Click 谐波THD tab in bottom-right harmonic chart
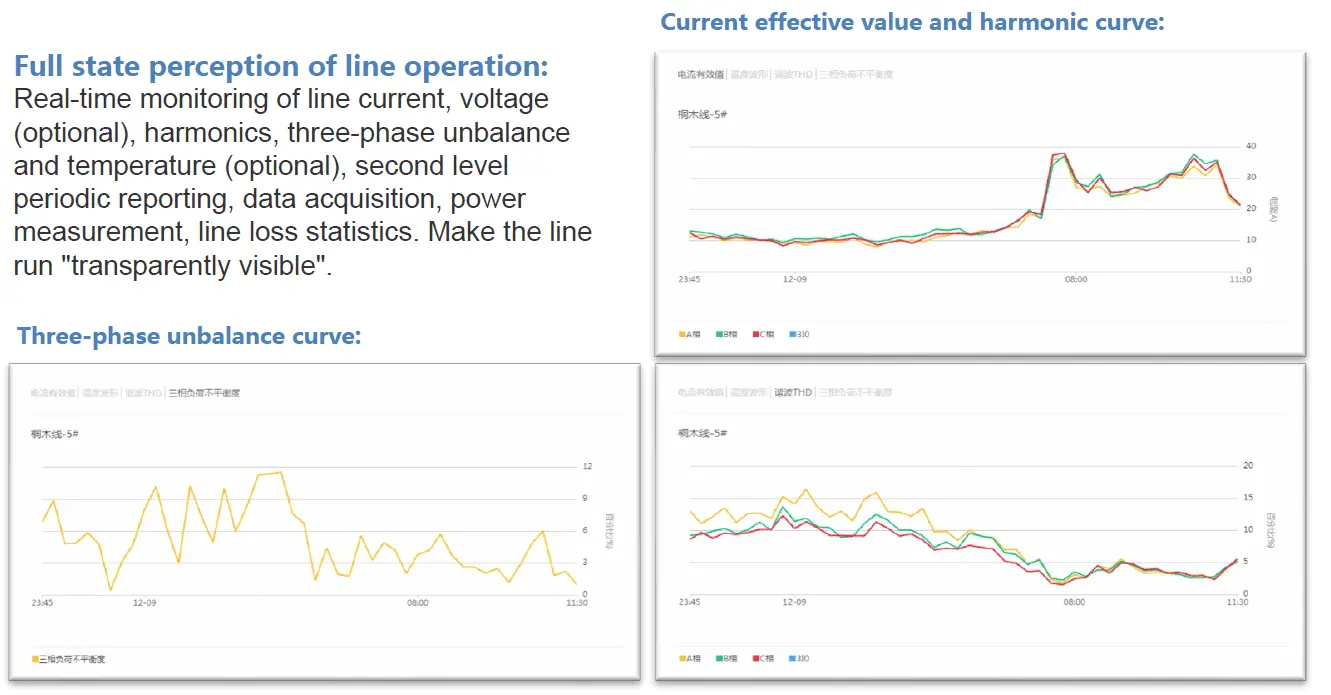This screenshot has width=1331, height=695. click(x=793, y=393)
